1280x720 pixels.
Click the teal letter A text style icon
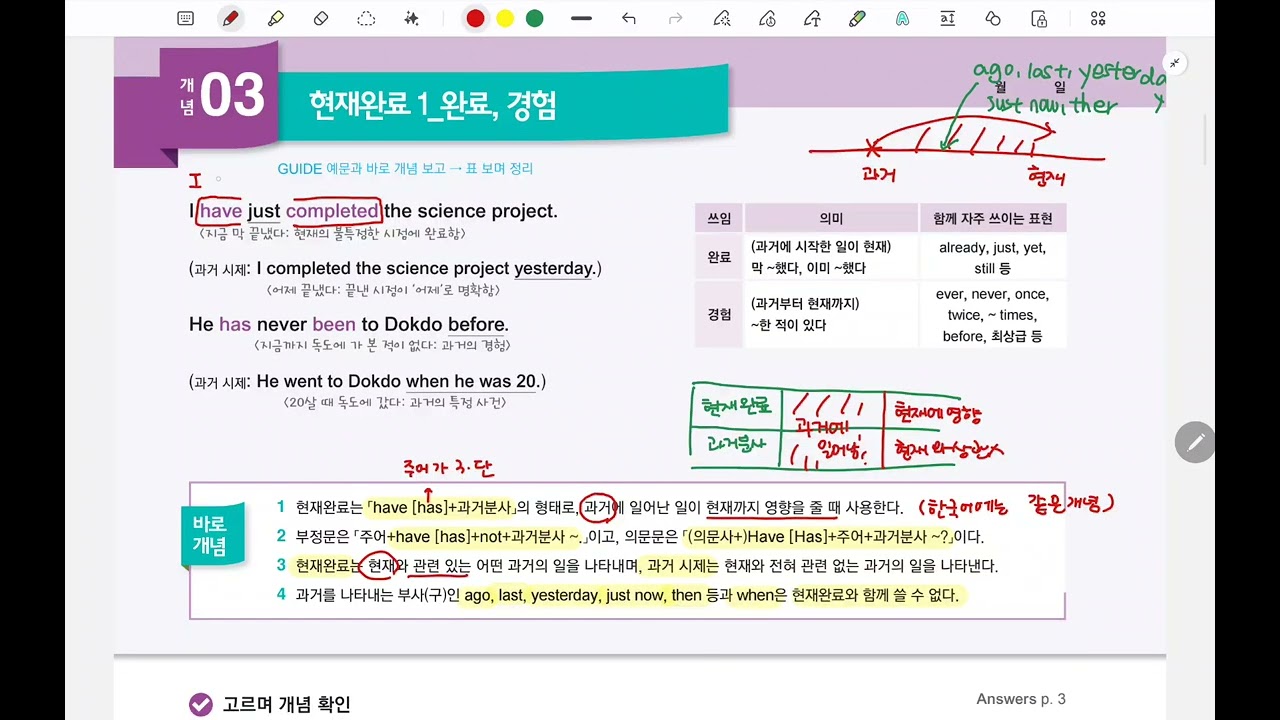pyautogui.click(x=902, y=18)
